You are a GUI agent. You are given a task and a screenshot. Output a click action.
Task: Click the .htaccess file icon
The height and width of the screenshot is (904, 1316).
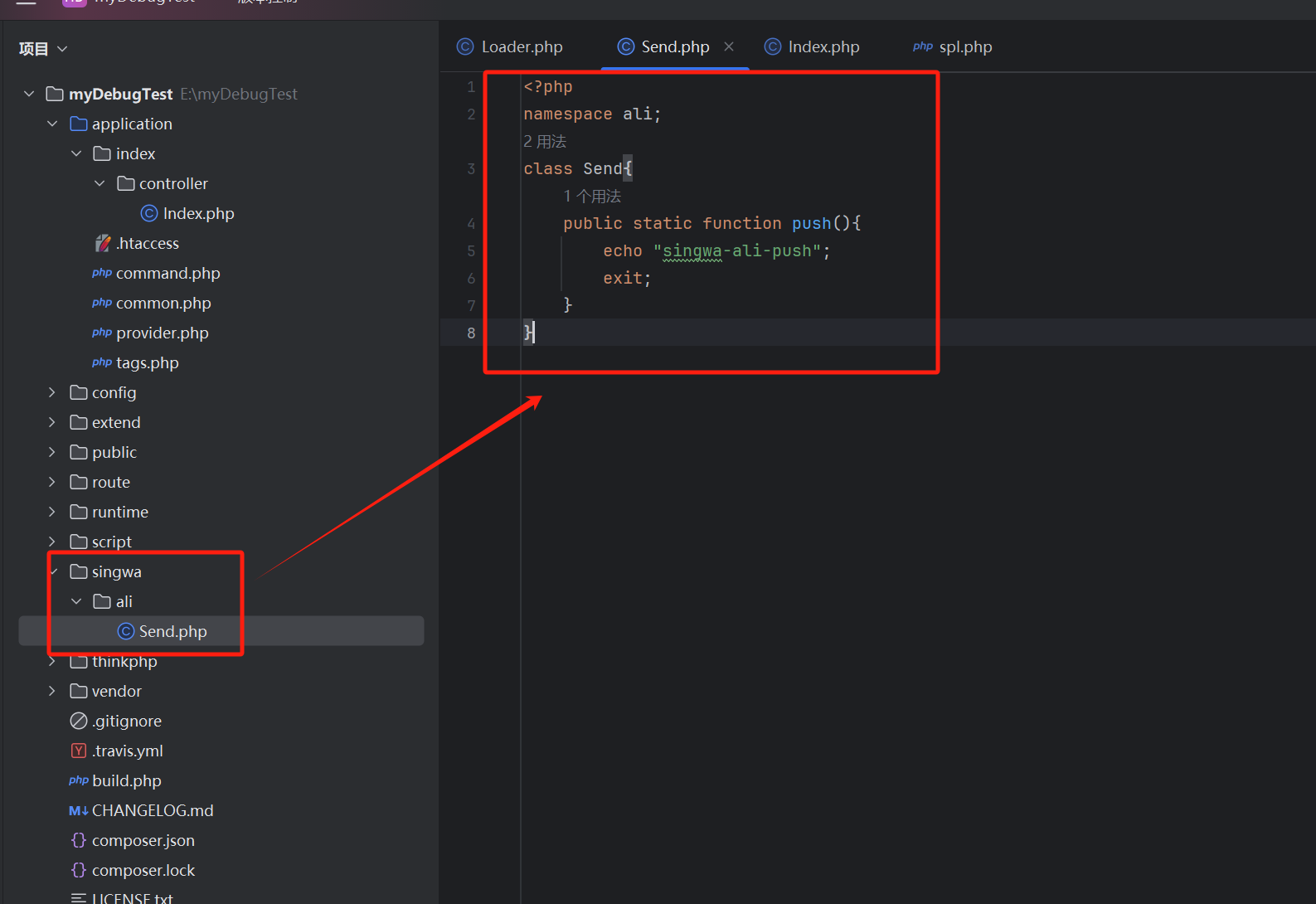(103, 244)
